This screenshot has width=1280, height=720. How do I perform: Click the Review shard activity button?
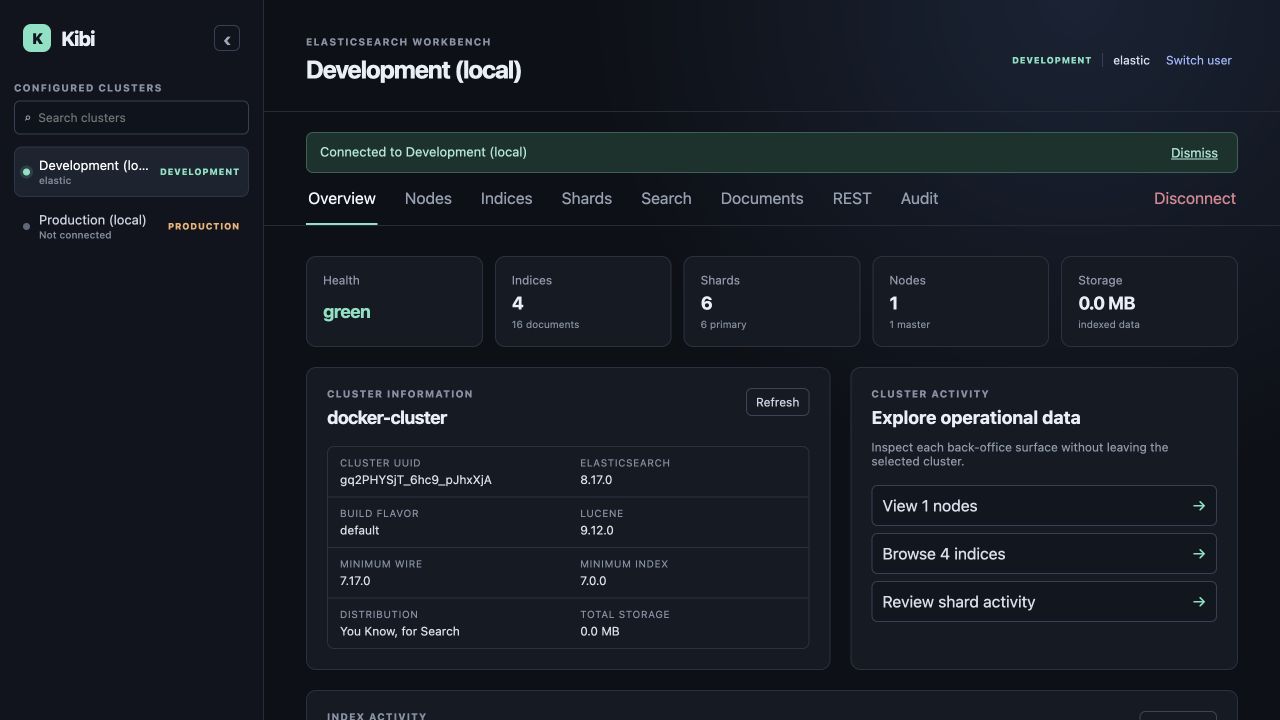tap(1044, 602)
